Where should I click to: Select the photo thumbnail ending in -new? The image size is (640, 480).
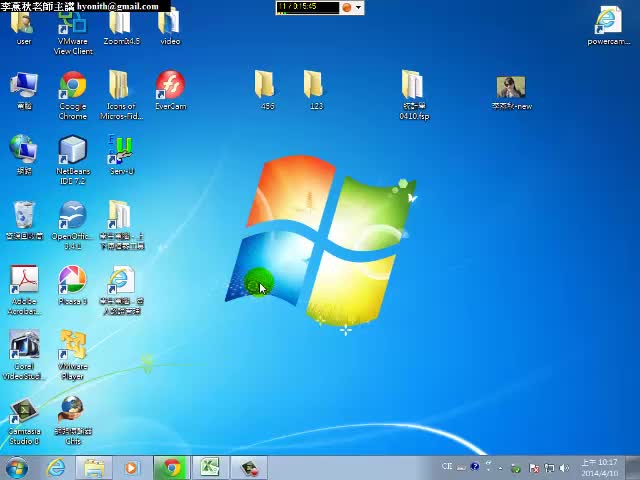[511, 93]
